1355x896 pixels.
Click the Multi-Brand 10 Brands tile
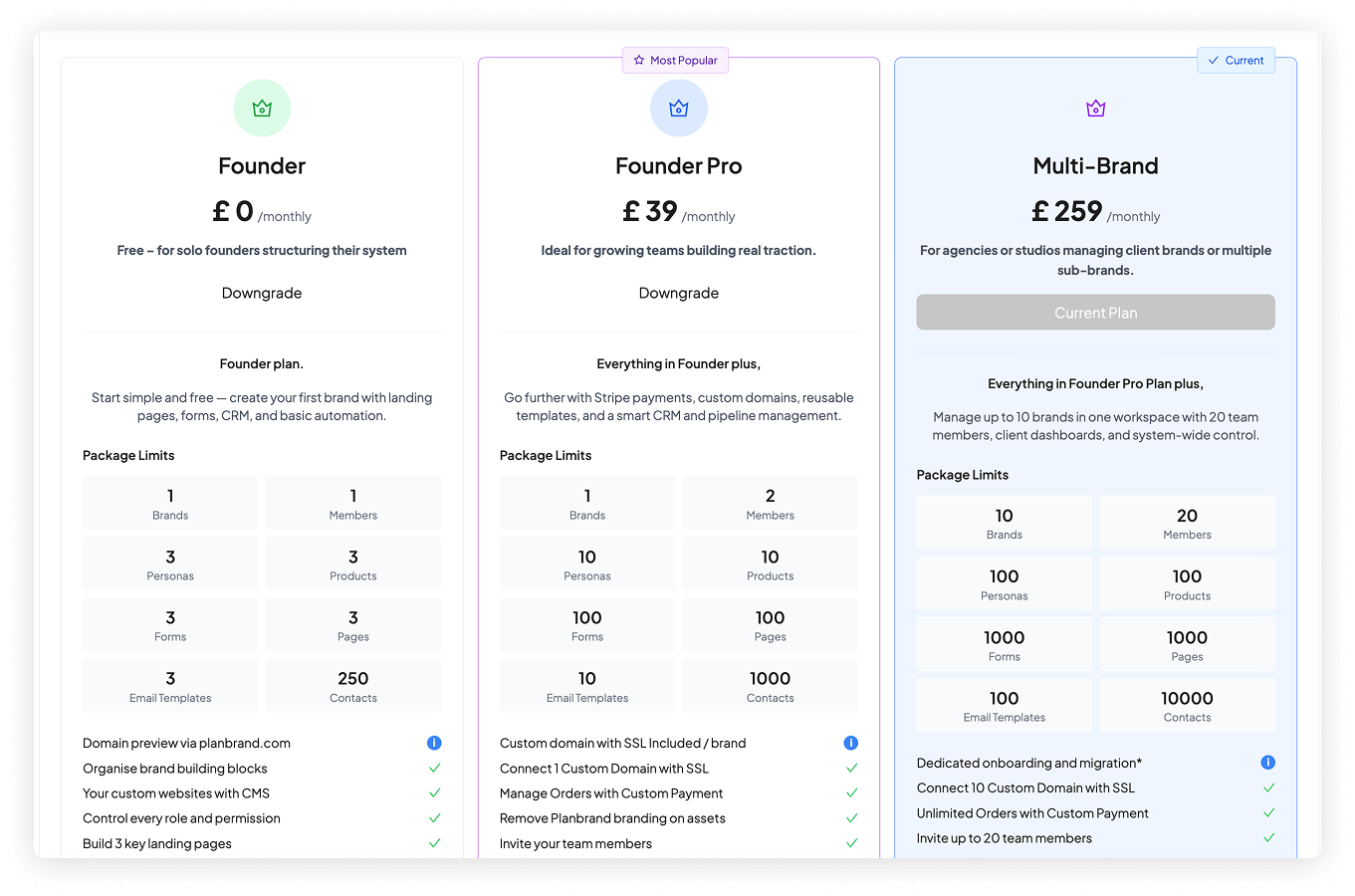click(x=1004, y=523)
